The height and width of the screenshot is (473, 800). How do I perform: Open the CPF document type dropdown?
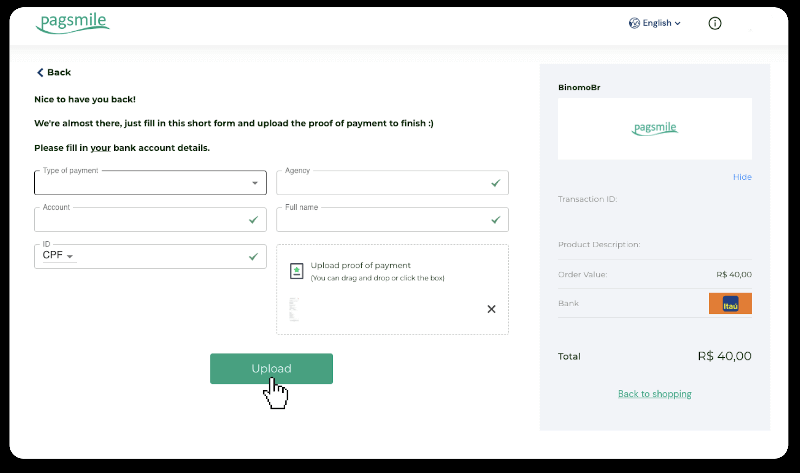[x=59, y=256]
